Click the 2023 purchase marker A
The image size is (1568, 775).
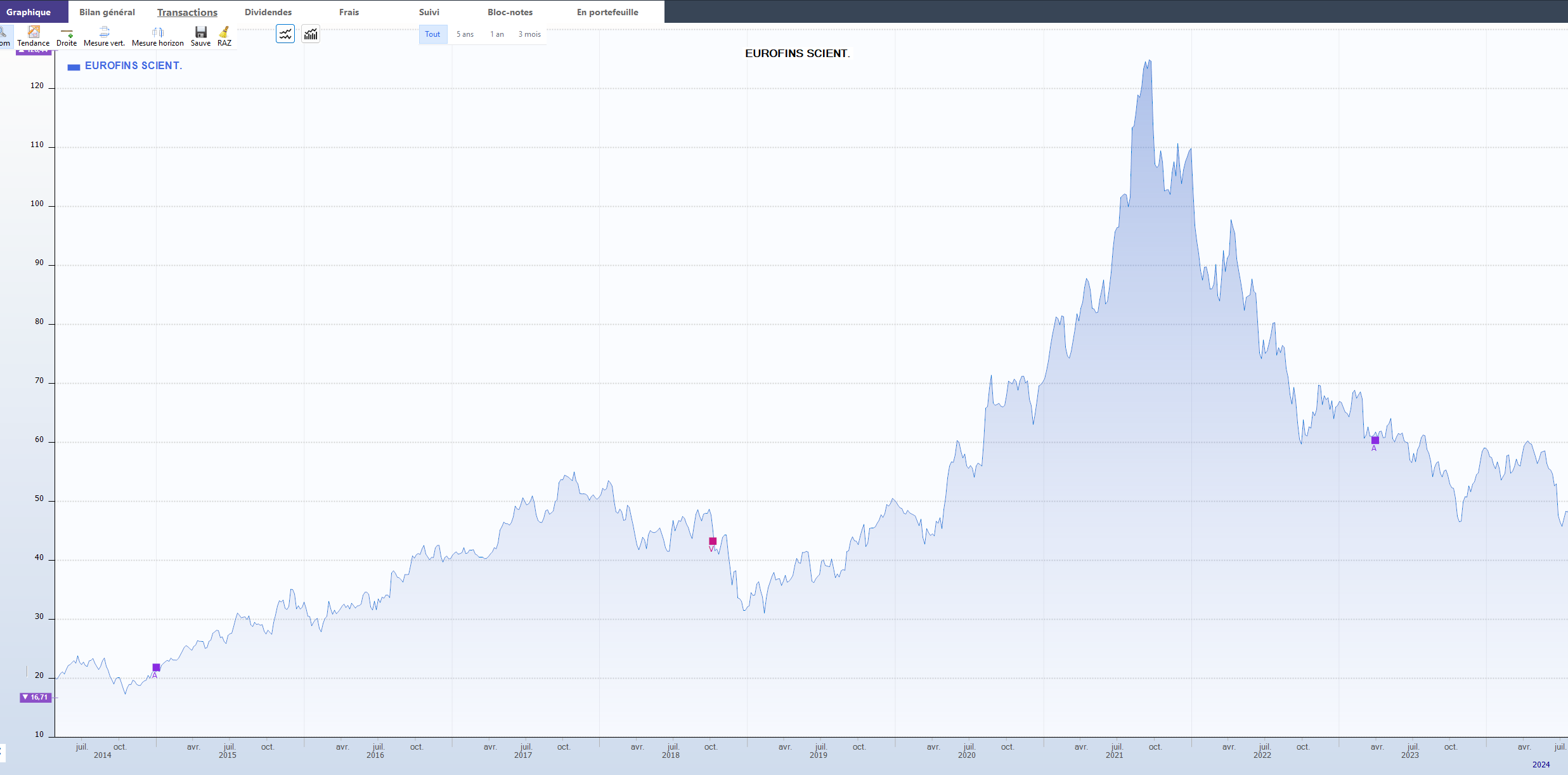pos(1375,440)
